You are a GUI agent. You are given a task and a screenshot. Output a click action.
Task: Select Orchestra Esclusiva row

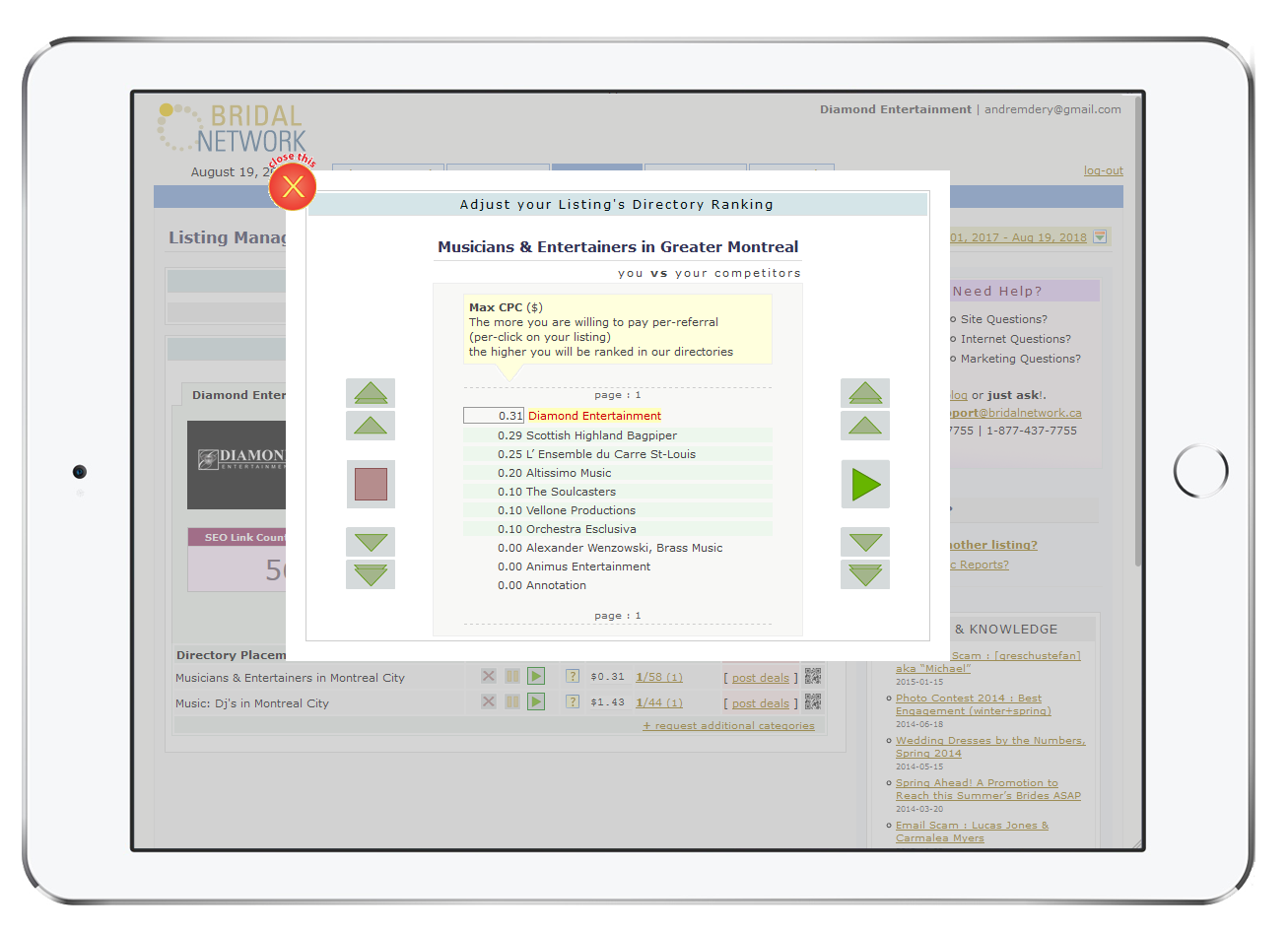coord(618,529)
